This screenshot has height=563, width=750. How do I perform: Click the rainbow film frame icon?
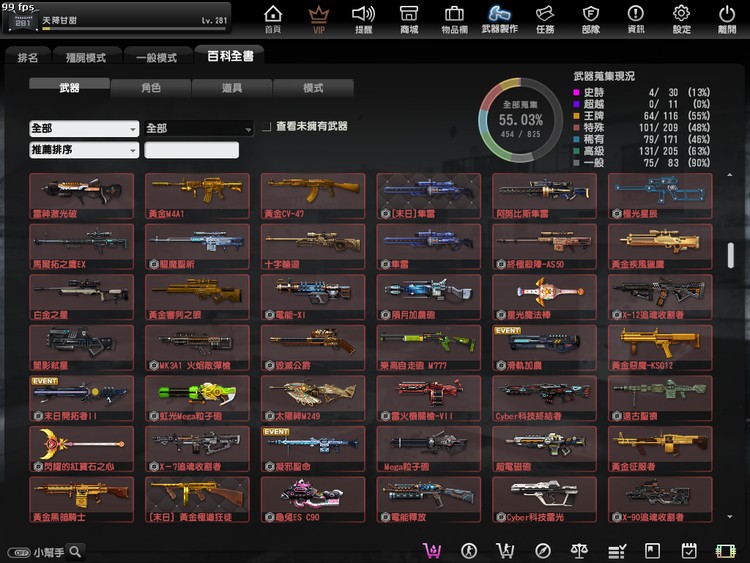coord(726,552)
